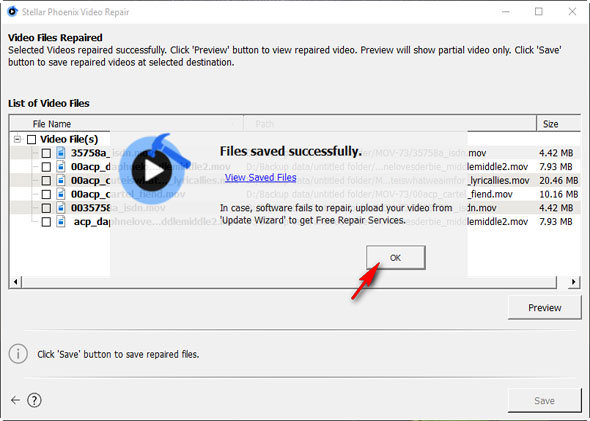
Task: Click the file icon of 35758a_isdn.mov
Action: (61, 153)
